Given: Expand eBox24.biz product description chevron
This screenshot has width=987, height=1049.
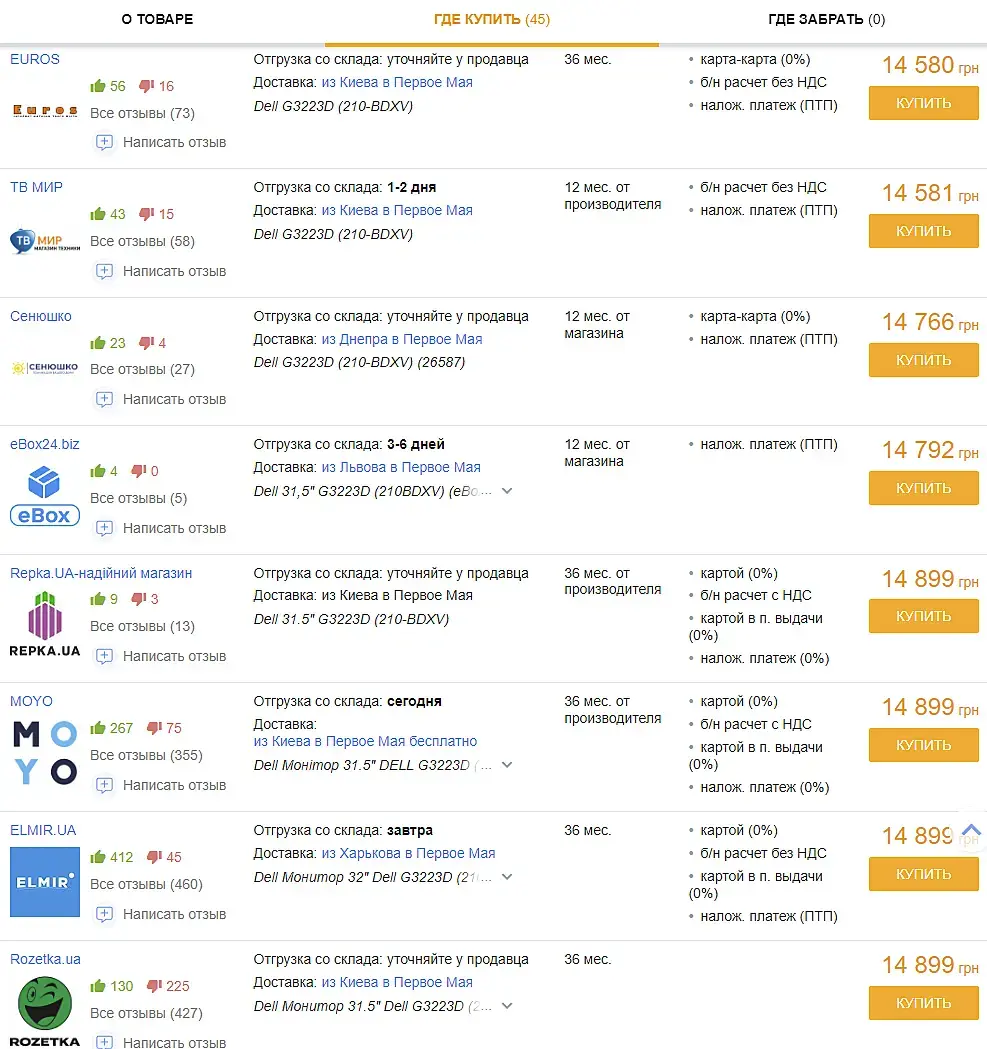Looking at the screenshot, I should (507, 491).
